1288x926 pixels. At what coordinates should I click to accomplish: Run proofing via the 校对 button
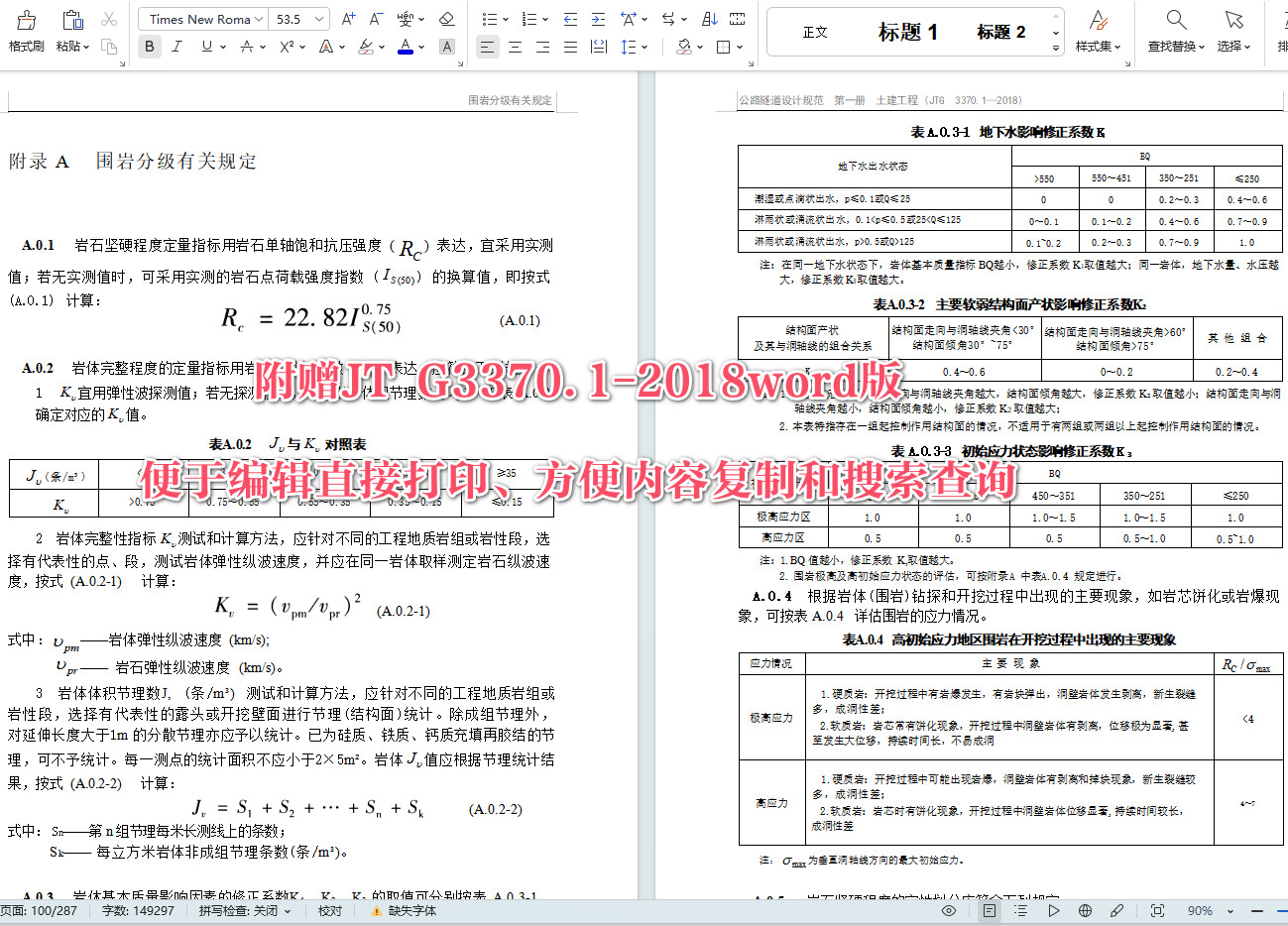tap(329, 909)
